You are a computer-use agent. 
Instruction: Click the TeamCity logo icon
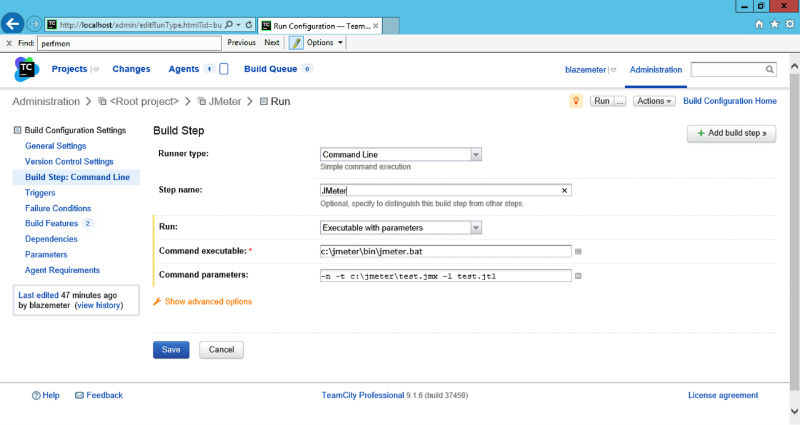(x=27, y=69)
